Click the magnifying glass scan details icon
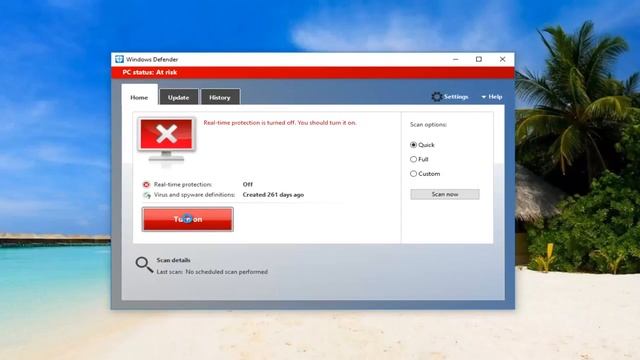640x360 pixels. point(144,264)
